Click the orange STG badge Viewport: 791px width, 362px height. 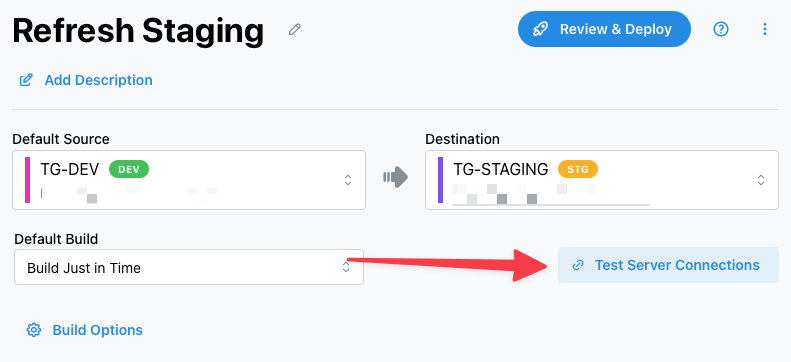578,169
